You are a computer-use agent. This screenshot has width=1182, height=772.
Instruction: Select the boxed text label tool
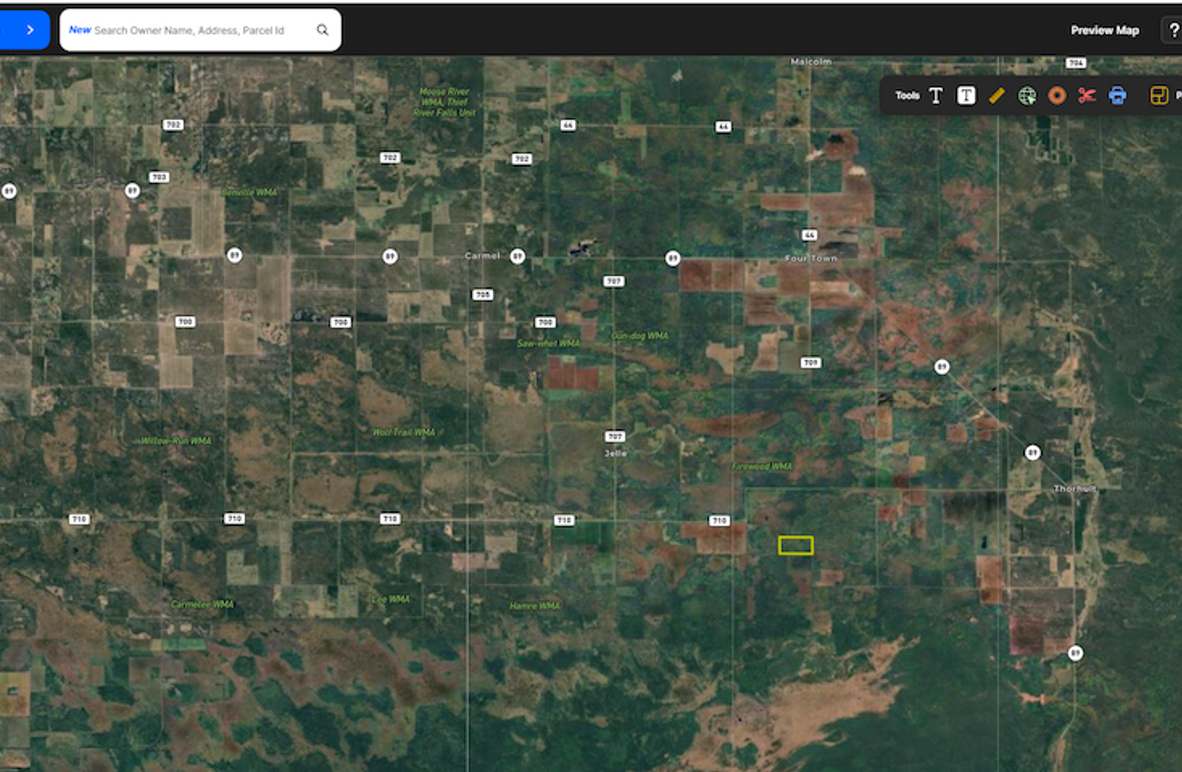pyautogui.click(x=966, y=96)
